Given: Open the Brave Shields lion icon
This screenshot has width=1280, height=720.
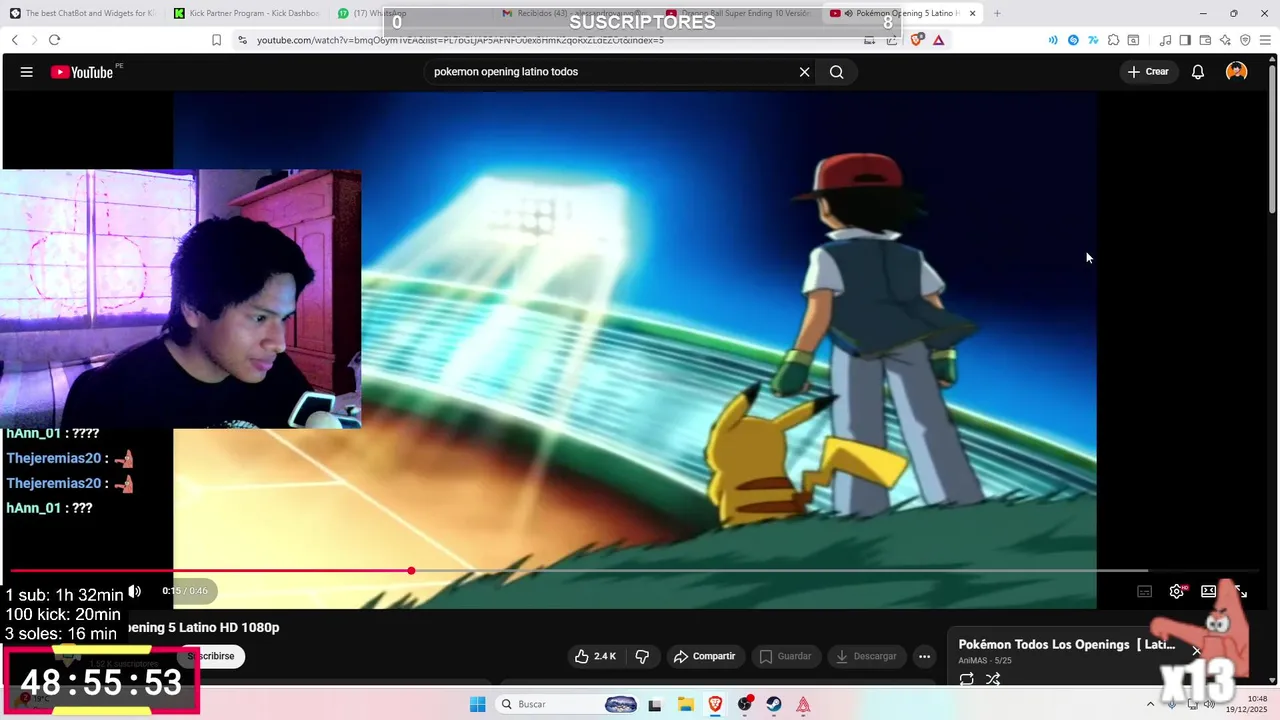Looking at the screenshot, I should tap(917, 40).
